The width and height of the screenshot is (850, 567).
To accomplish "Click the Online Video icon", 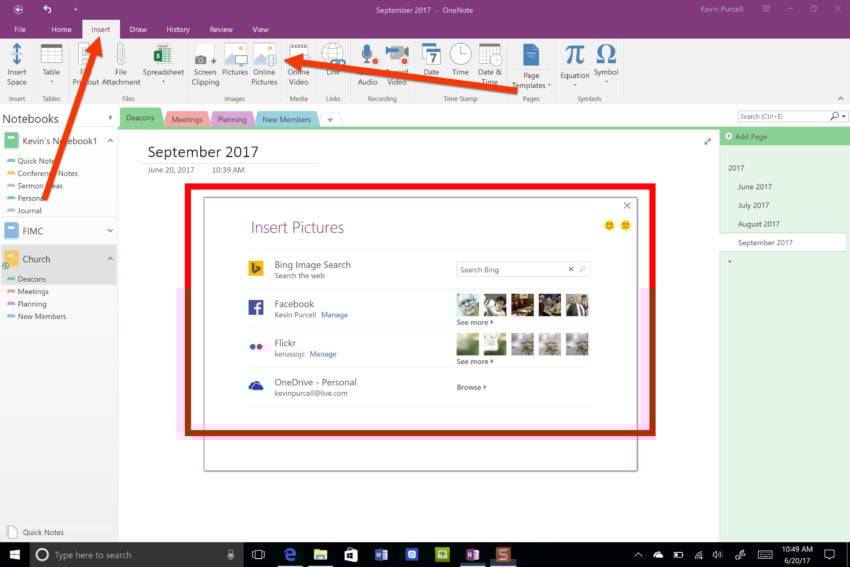I will point(299,54).
